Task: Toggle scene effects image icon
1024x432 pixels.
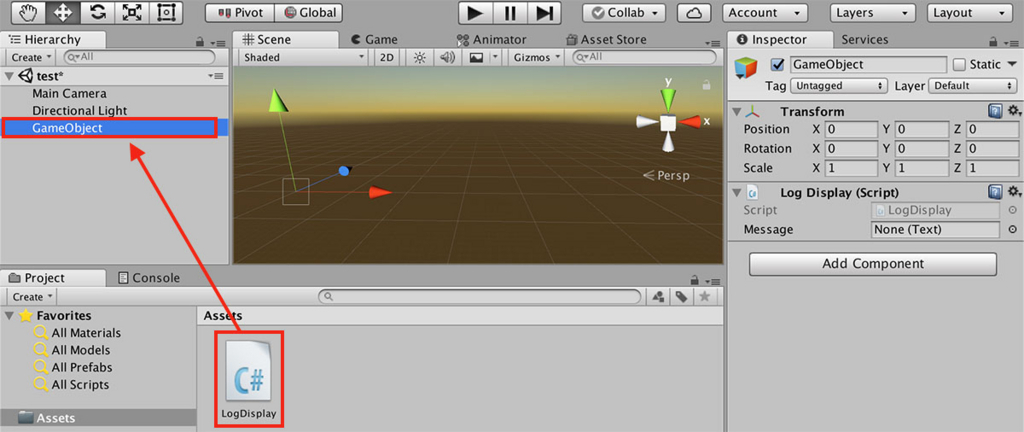Action: (x=476, y=57)
